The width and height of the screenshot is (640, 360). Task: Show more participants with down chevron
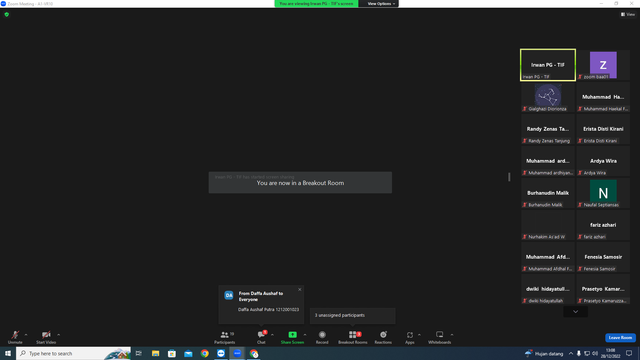click(576, 311)
